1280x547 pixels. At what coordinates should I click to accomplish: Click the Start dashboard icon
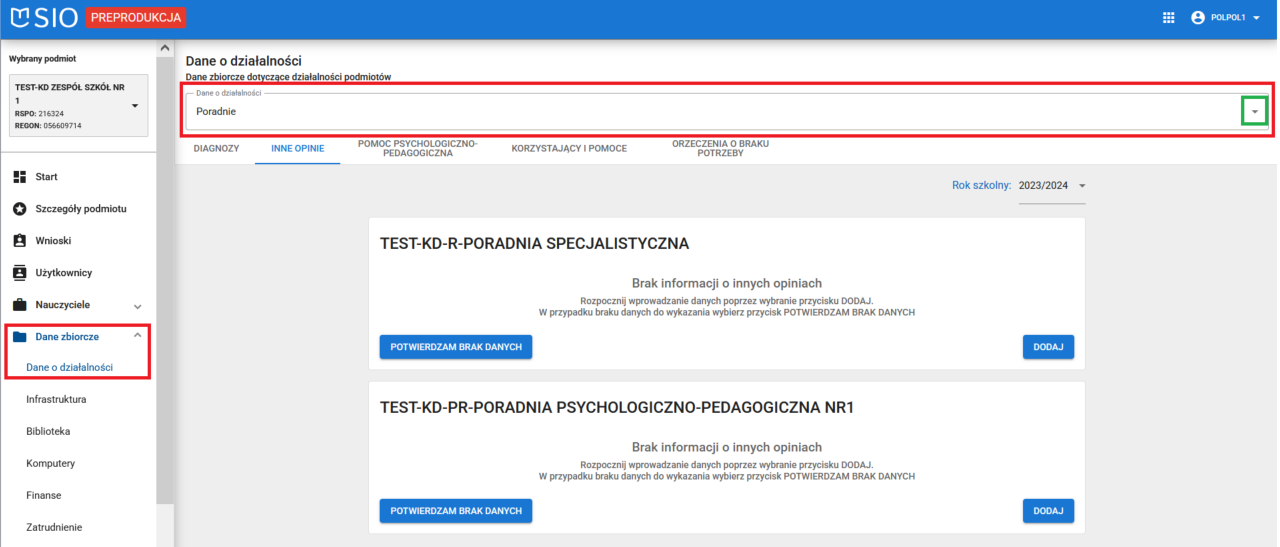(19, 177)
